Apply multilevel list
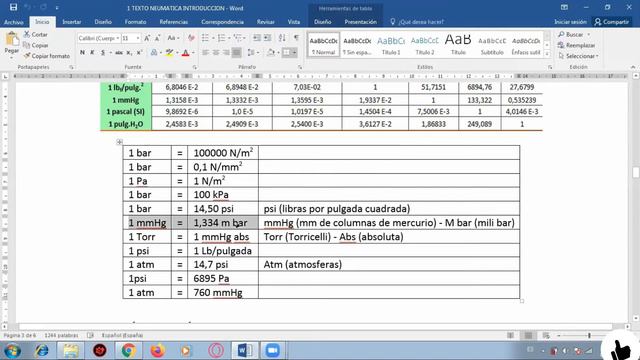640x360 pixels. pos(239,38)
